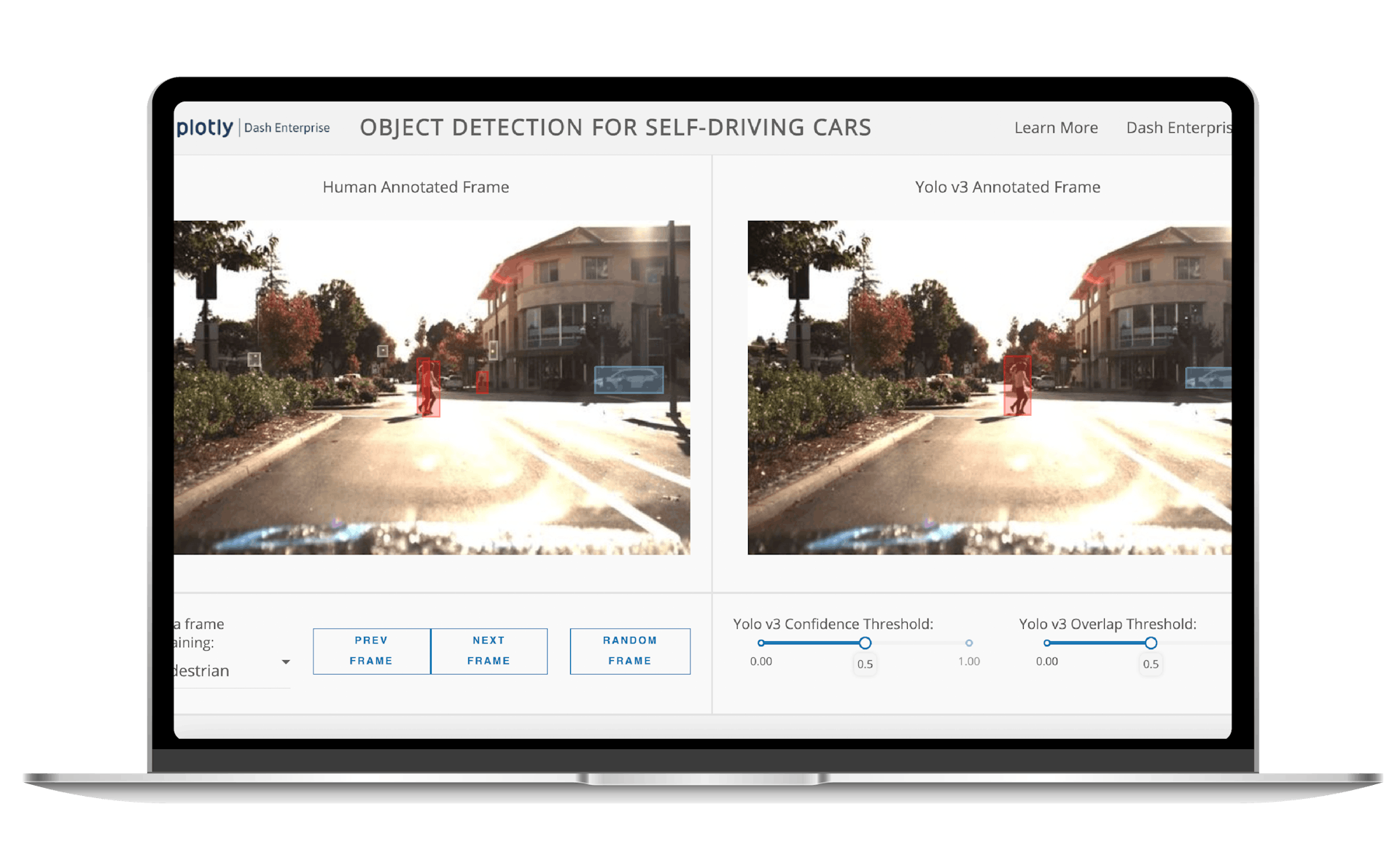Open the Dash Enterprise link in header

point(1178,128)
